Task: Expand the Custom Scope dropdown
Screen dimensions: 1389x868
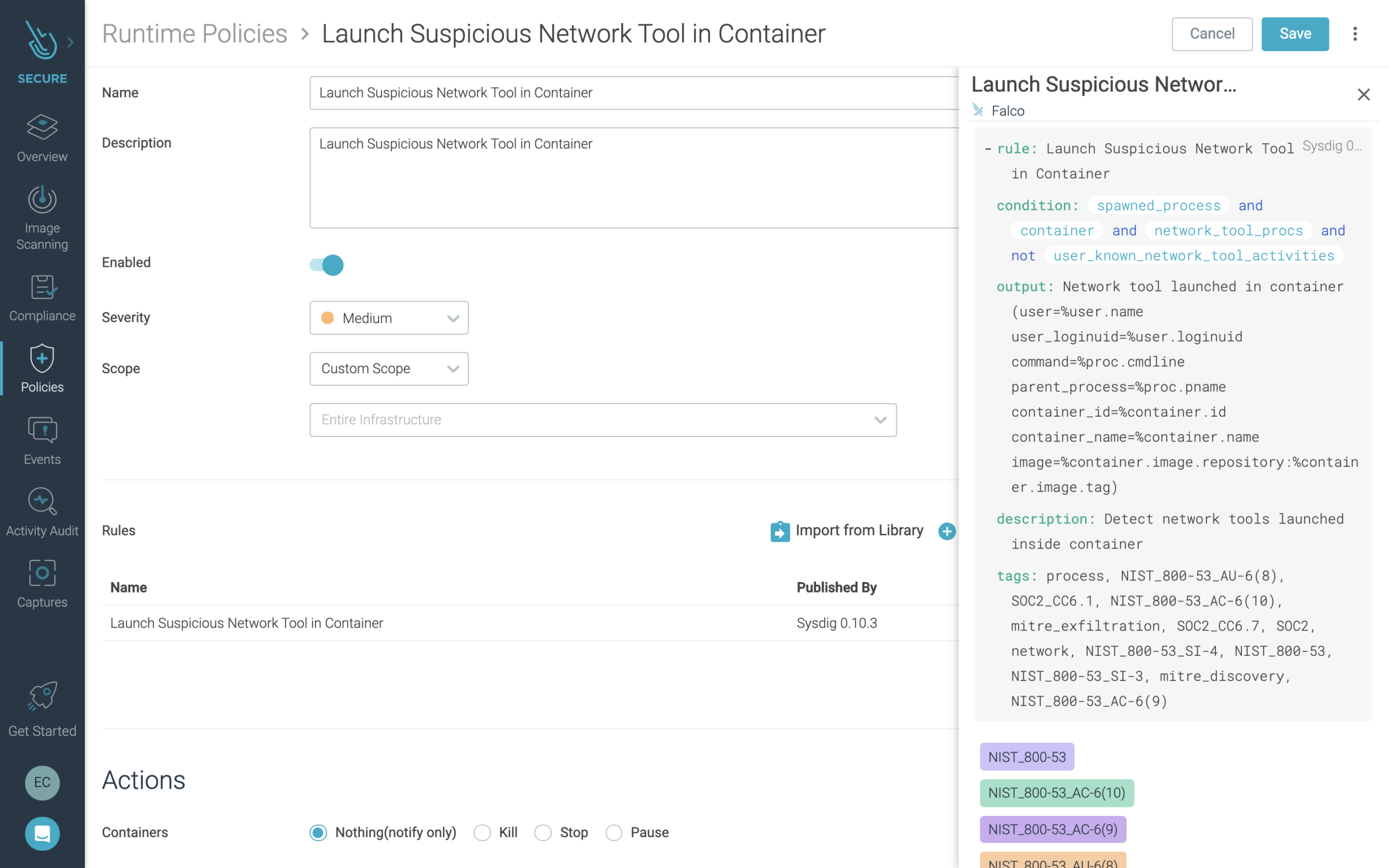Action: [388, 368]
